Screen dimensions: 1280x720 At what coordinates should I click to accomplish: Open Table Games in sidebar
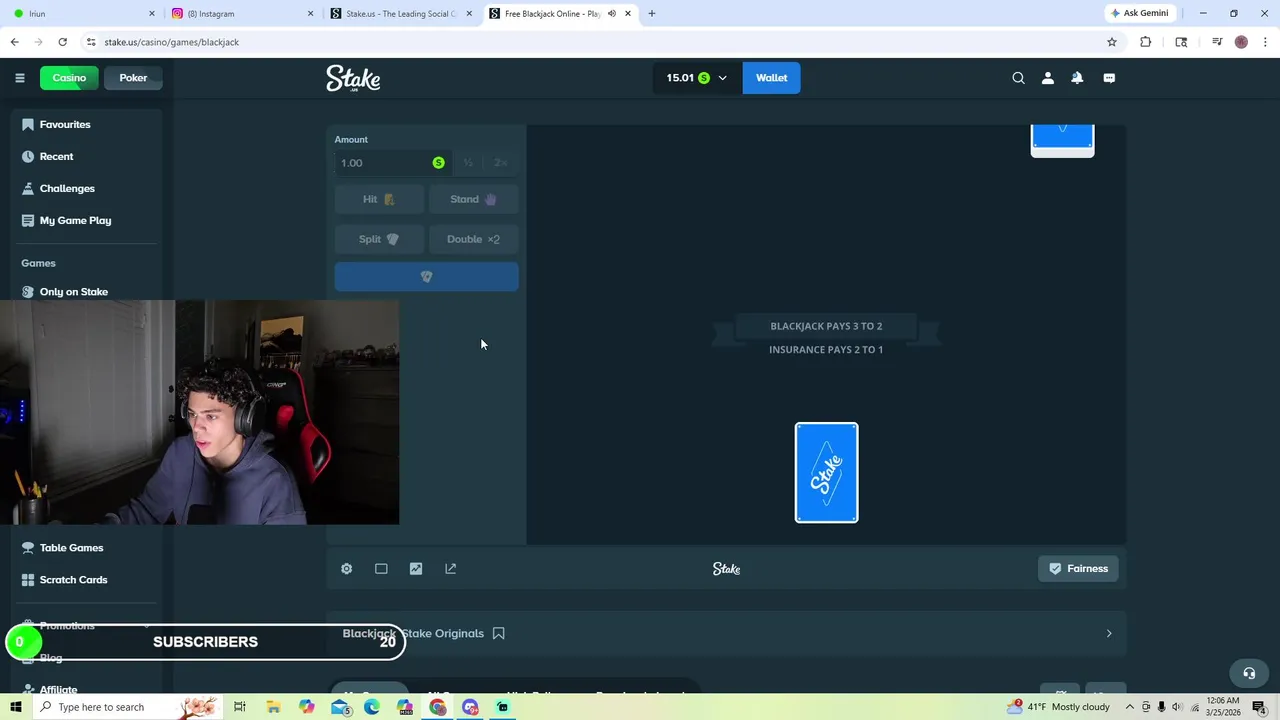click(71, 548)
